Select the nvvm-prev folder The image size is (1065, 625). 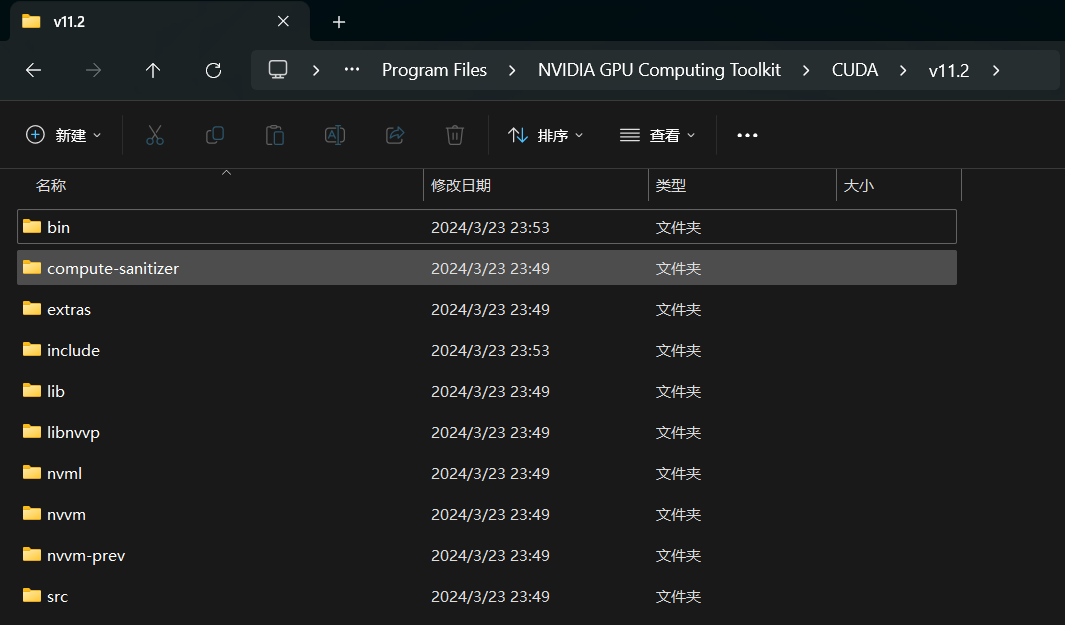[86, 556]
